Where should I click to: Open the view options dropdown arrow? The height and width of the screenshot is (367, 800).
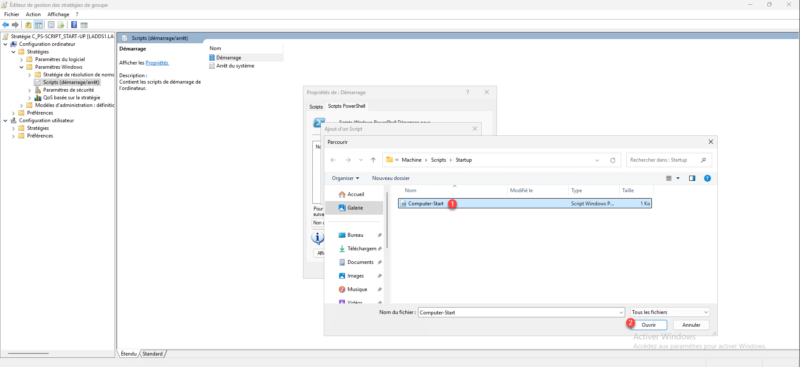pyautogui.click(x=678, y=178)
